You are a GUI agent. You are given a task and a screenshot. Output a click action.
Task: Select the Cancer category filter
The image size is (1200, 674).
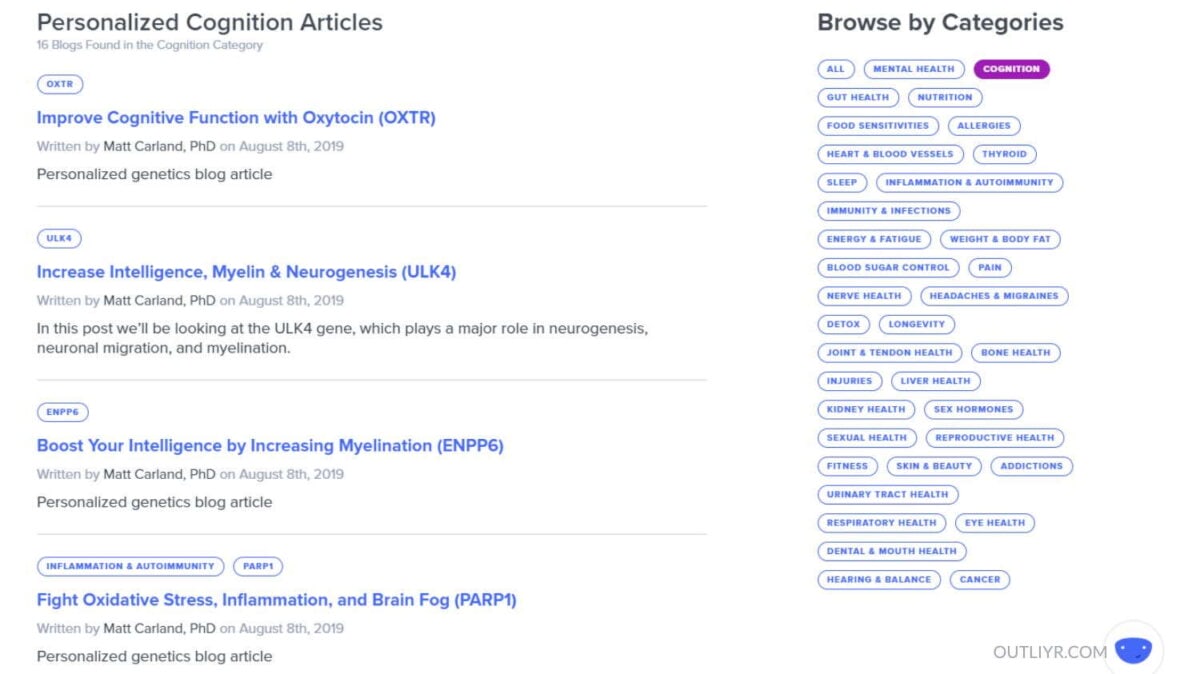pos(979,580)
